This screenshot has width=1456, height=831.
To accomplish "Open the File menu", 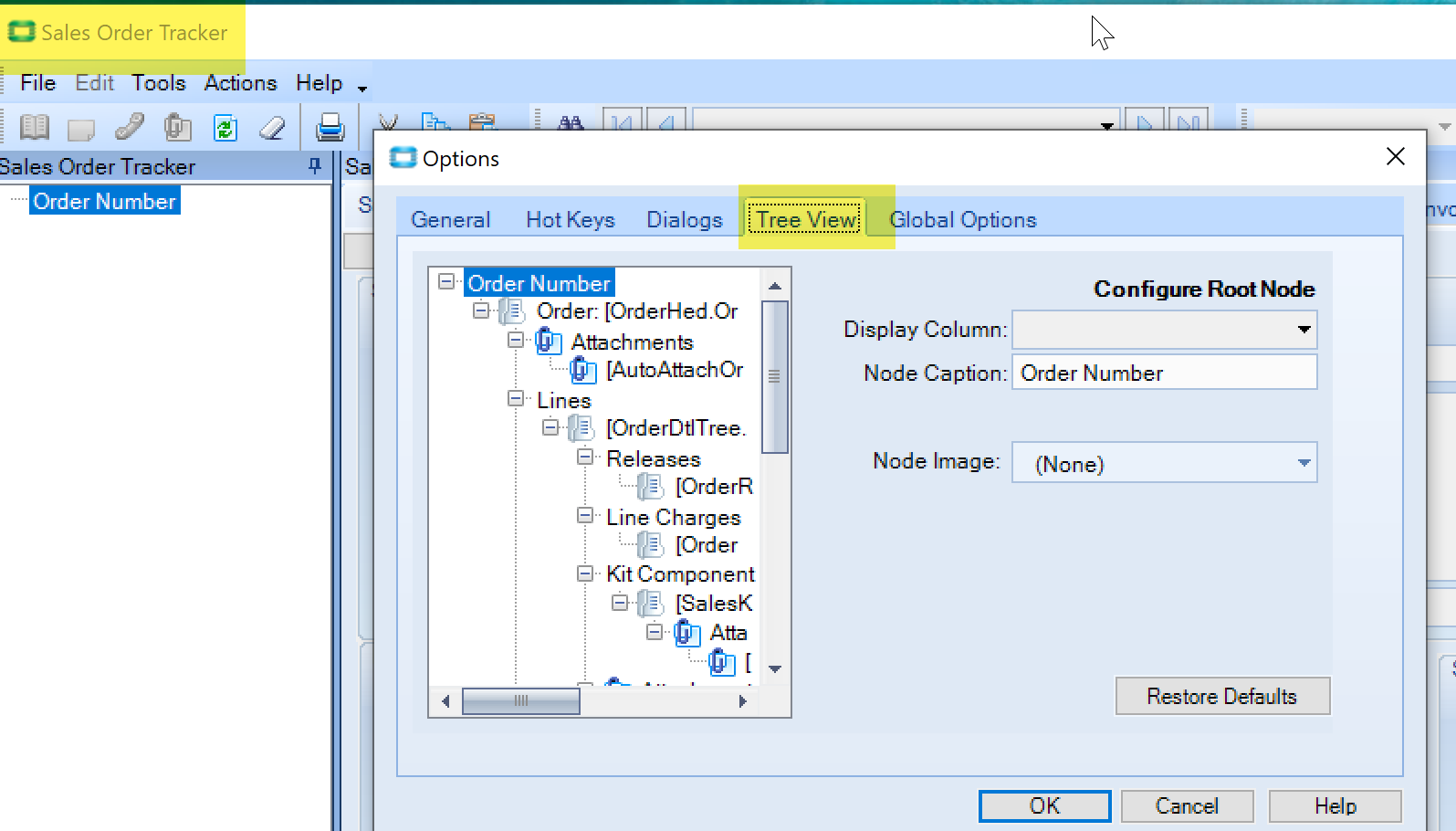I will pos(38,83).
